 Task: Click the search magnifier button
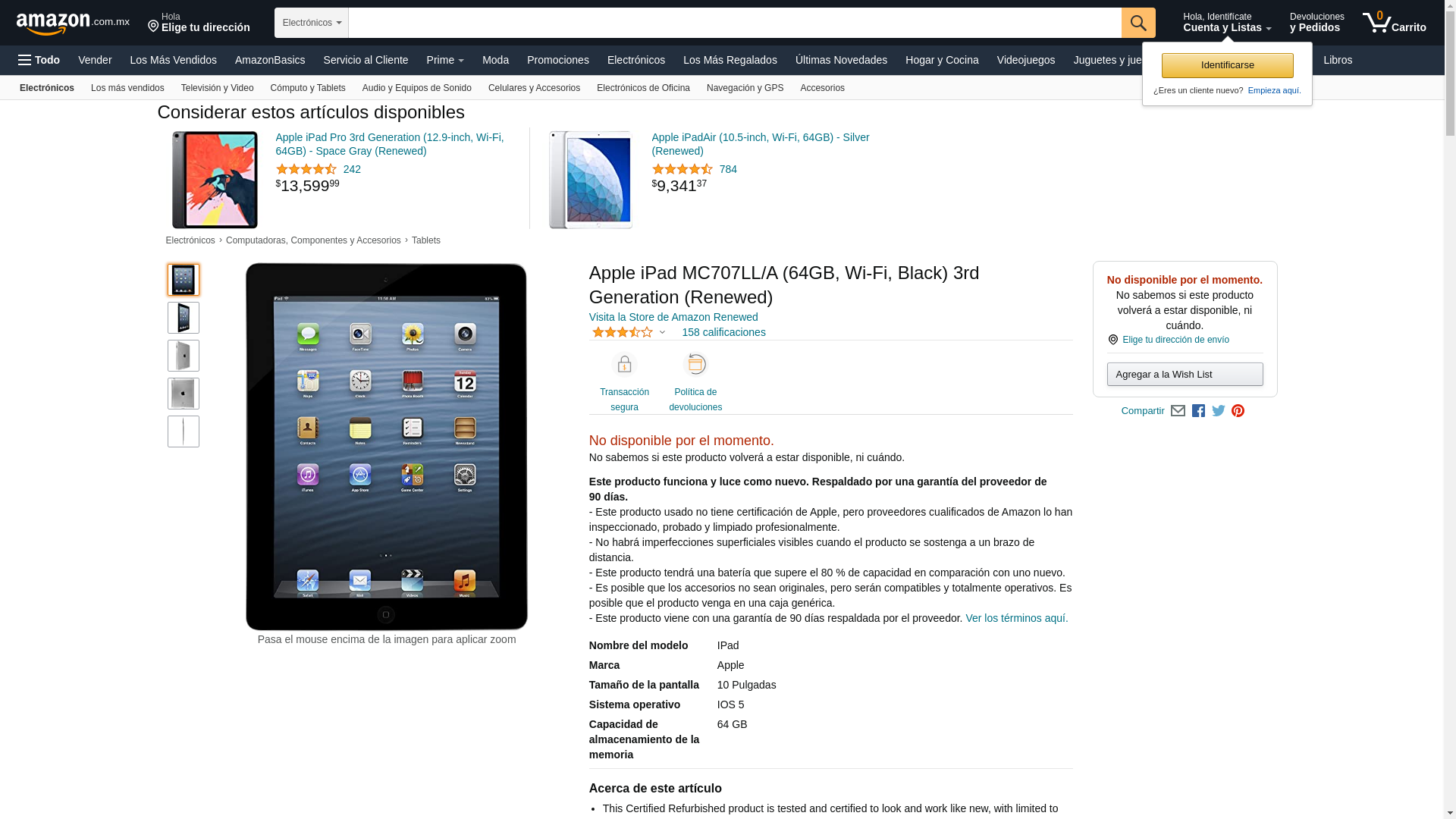1138,23
